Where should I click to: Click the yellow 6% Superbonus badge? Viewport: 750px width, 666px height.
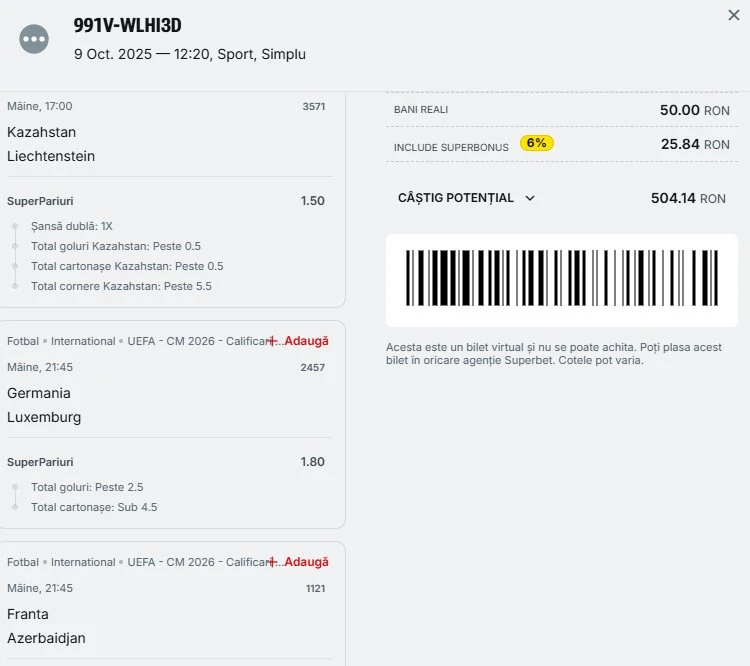tap(536, 143)
